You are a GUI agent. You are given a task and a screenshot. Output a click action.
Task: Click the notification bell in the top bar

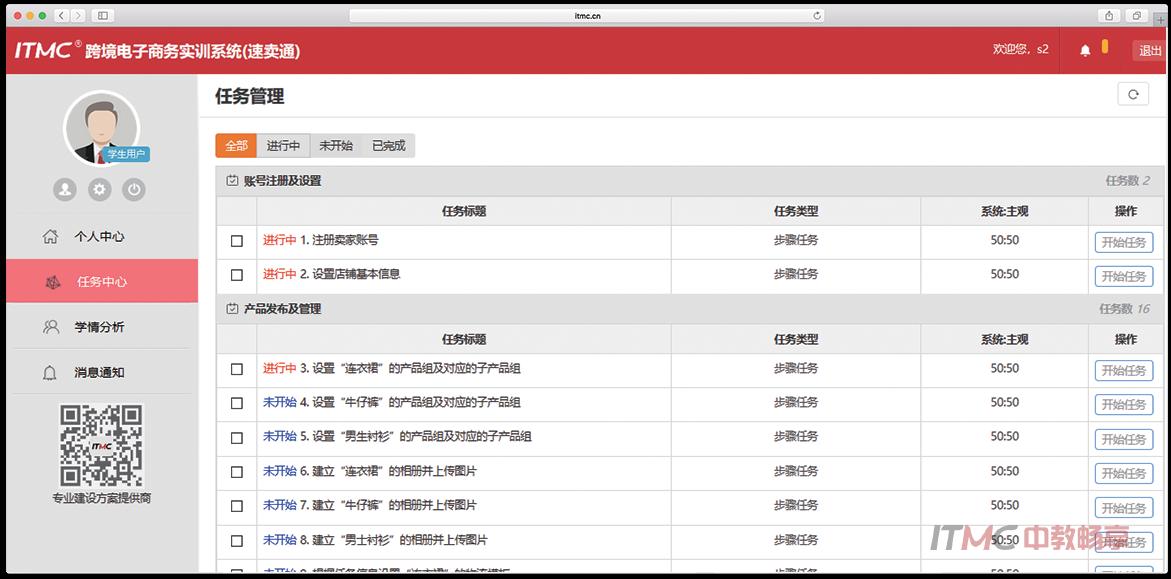click(x=1087, y=48)
